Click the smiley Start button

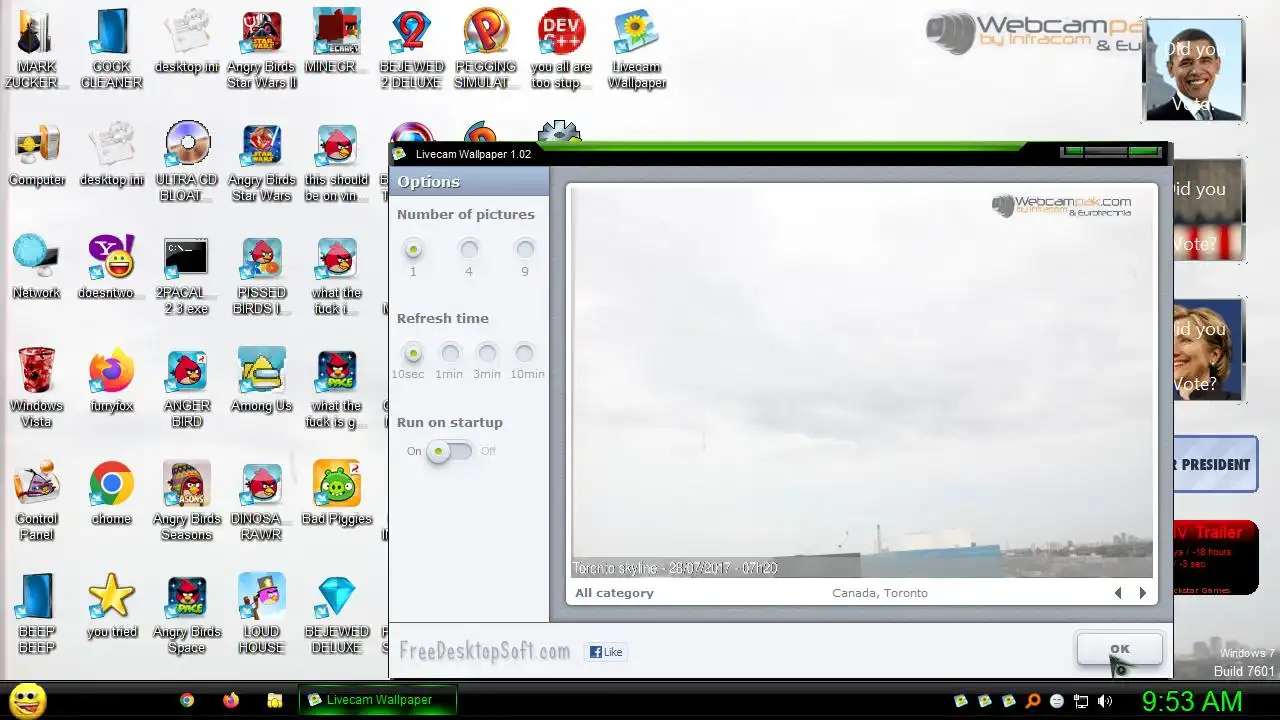coord(28,701)
